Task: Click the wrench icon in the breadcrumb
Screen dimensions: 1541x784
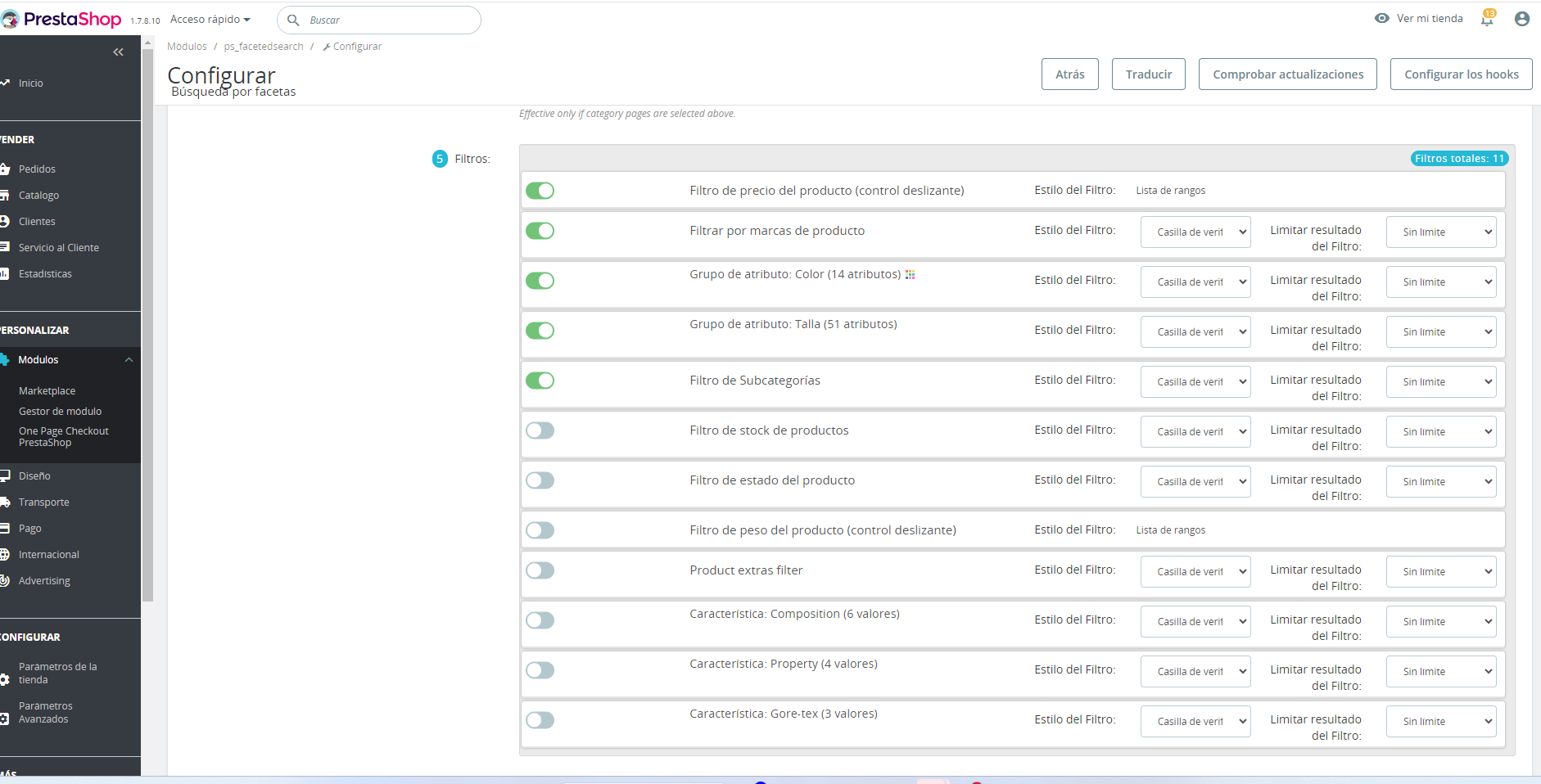Action: click(327, 47)
